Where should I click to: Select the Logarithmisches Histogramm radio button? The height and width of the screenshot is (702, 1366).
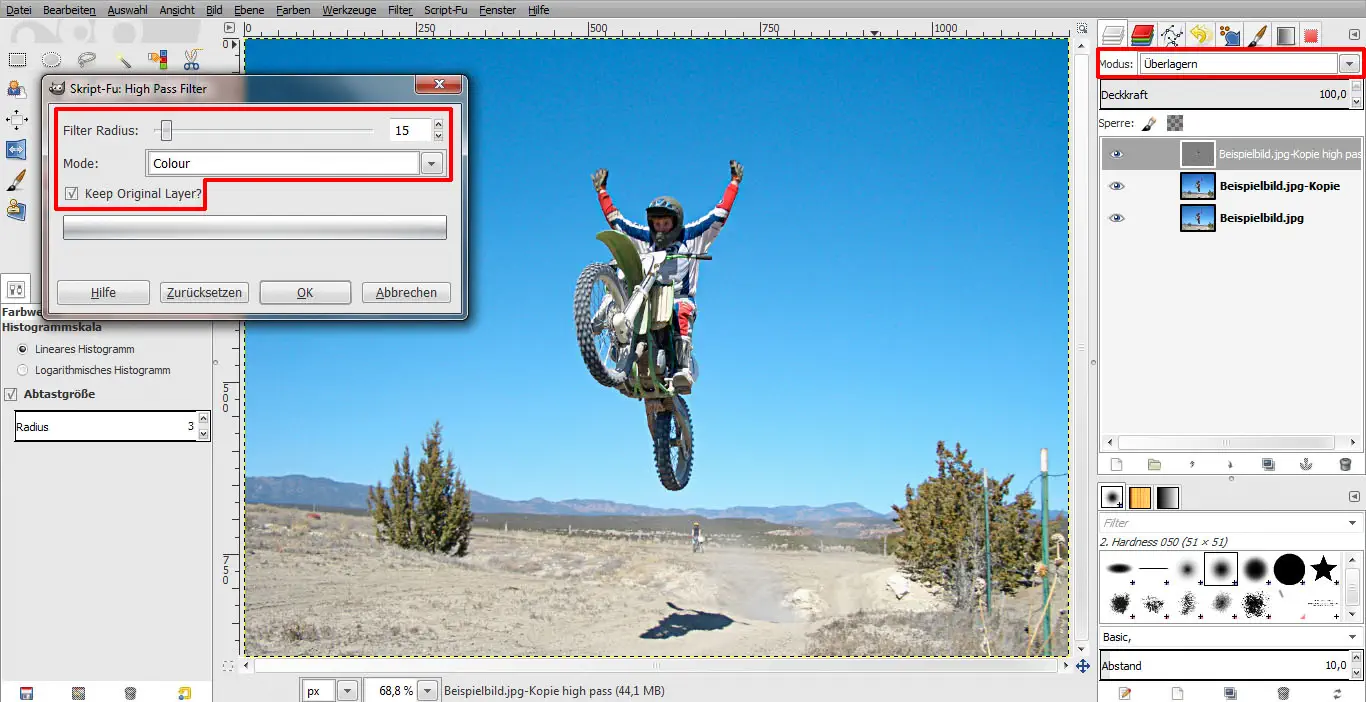(x=23, y=370)
